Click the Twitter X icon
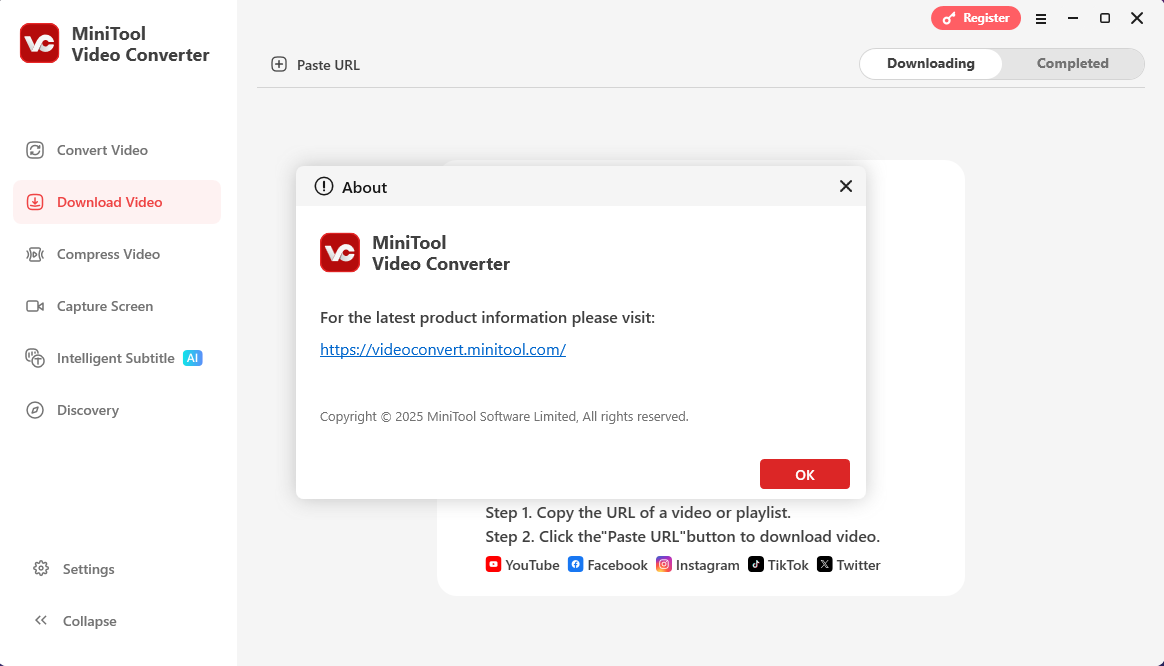 (x=825, y=564)
